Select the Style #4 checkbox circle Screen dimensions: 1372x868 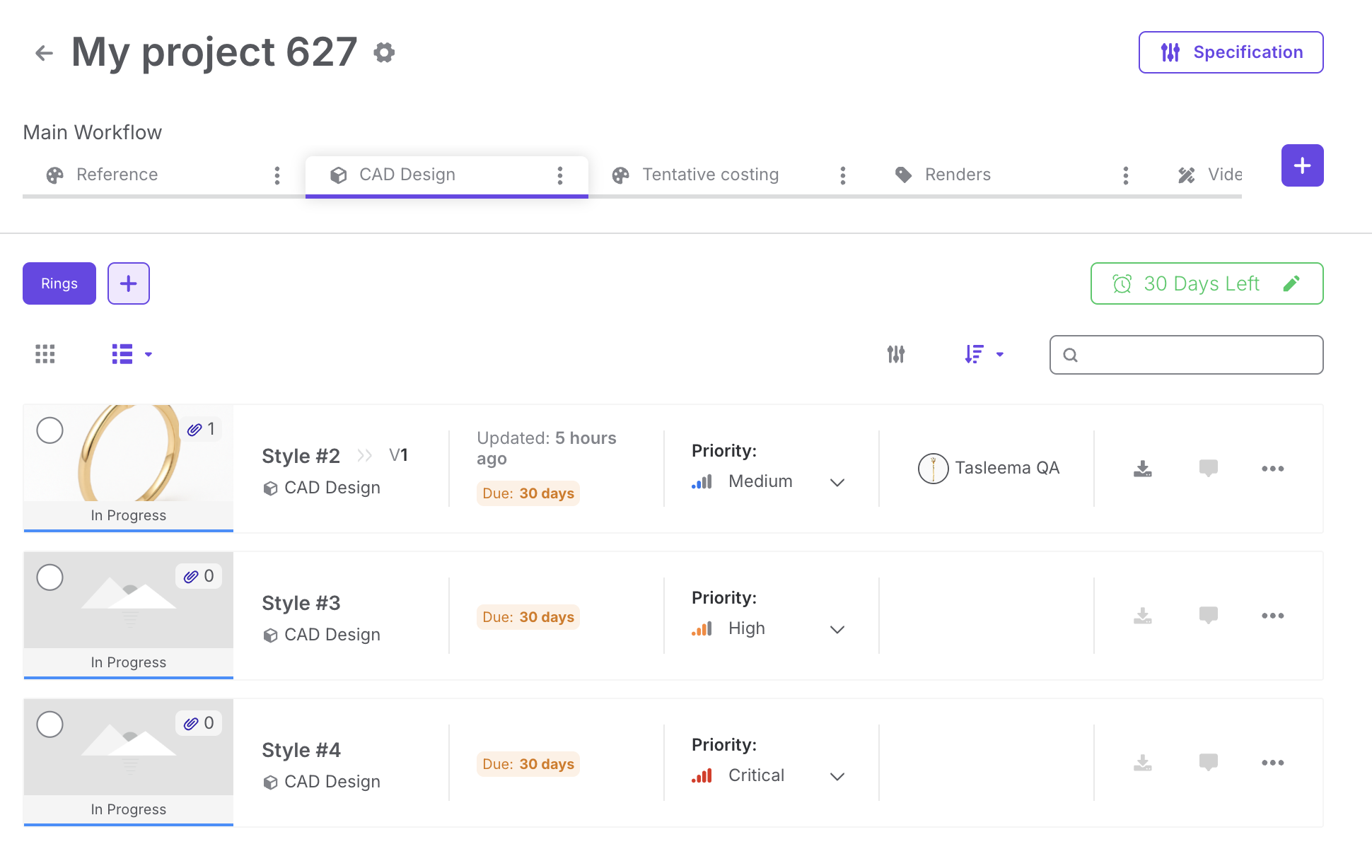(50, 725)
